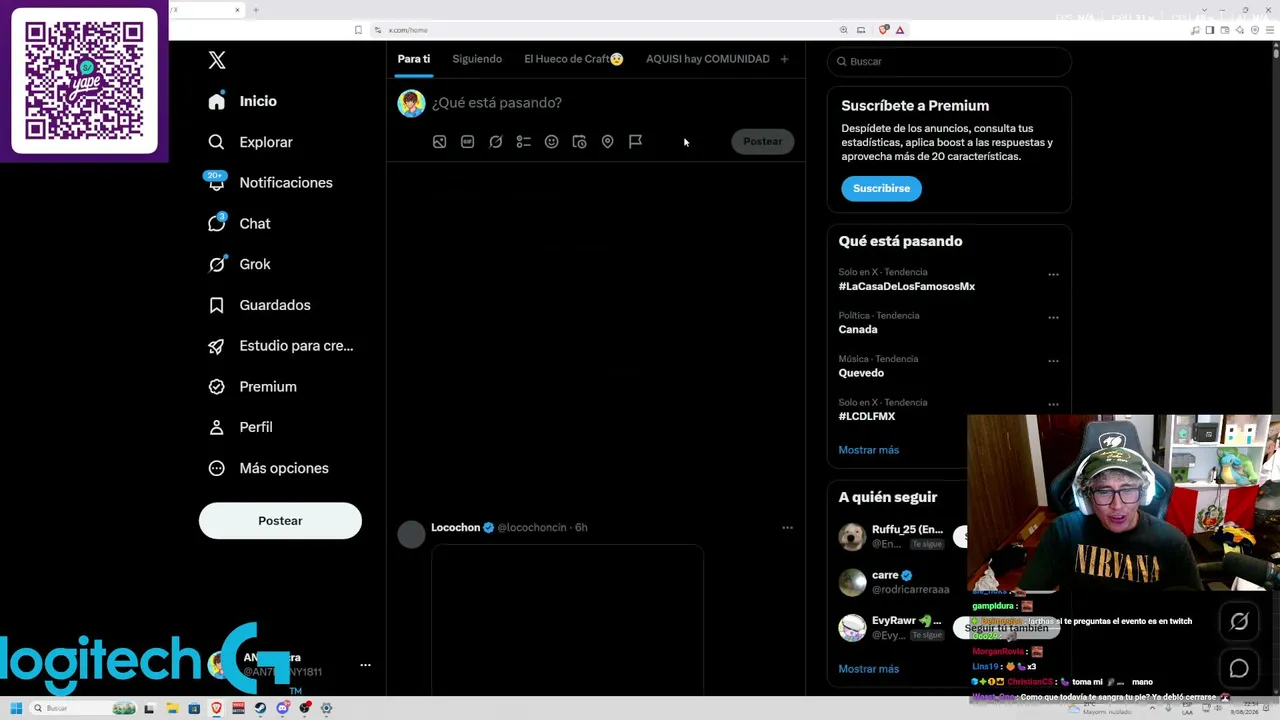Open Steam from the taskbar
Viewport: 1280px width, 720px height.
pos(260,709)
